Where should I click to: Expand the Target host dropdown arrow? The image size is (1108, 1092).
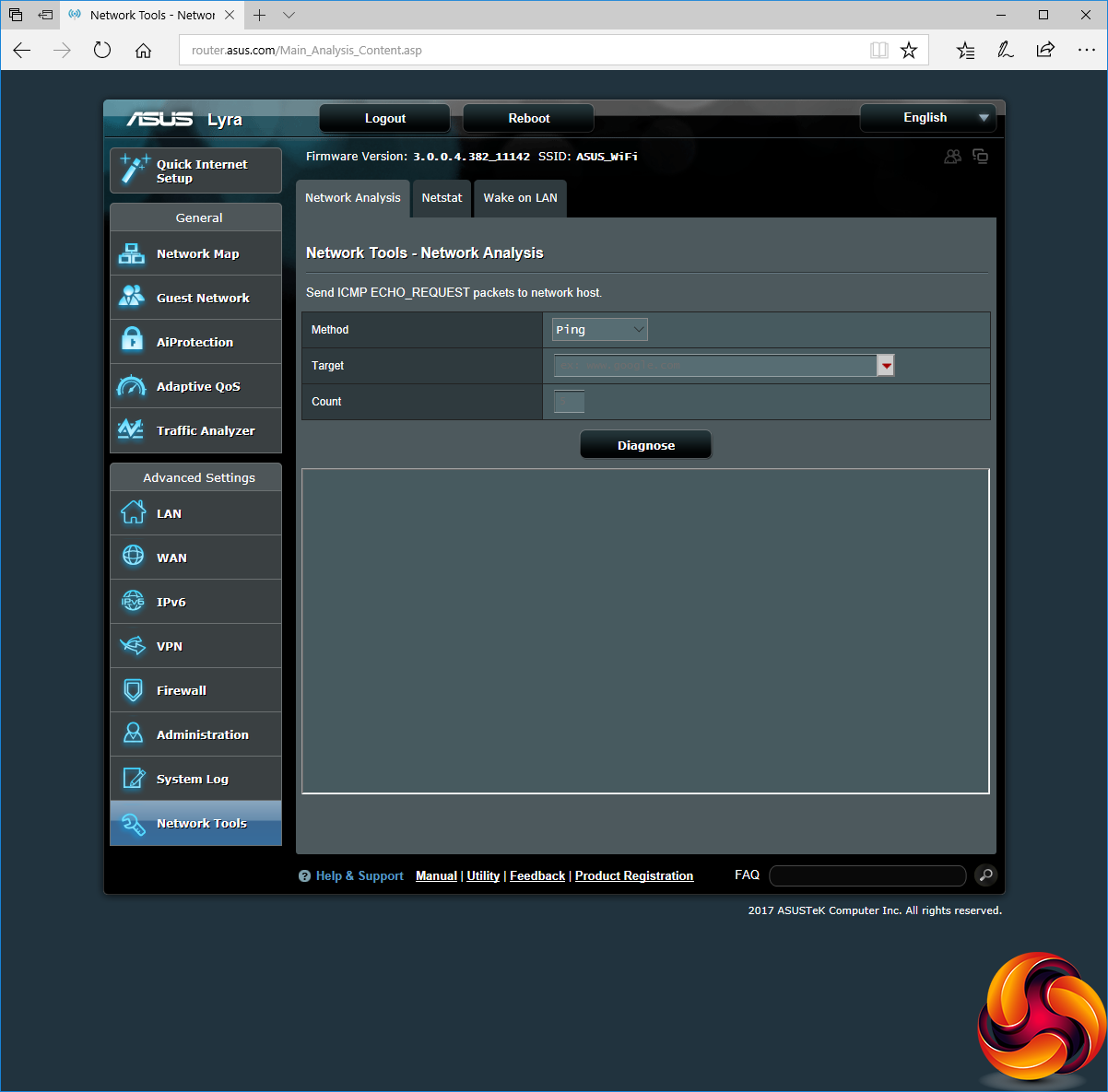pyautogui.click(x=886, y=366)
